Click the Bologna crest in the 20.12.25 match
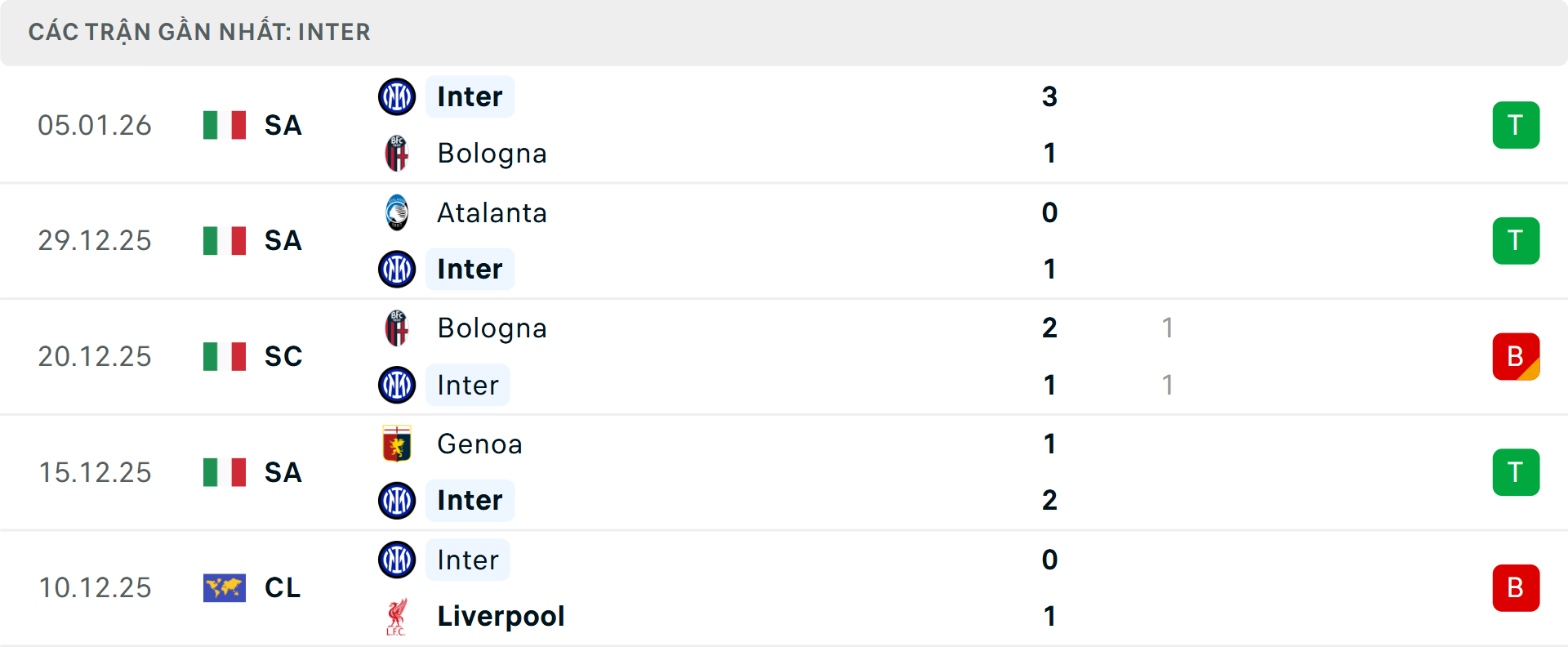1568x647 pixels. coord(397,328)
